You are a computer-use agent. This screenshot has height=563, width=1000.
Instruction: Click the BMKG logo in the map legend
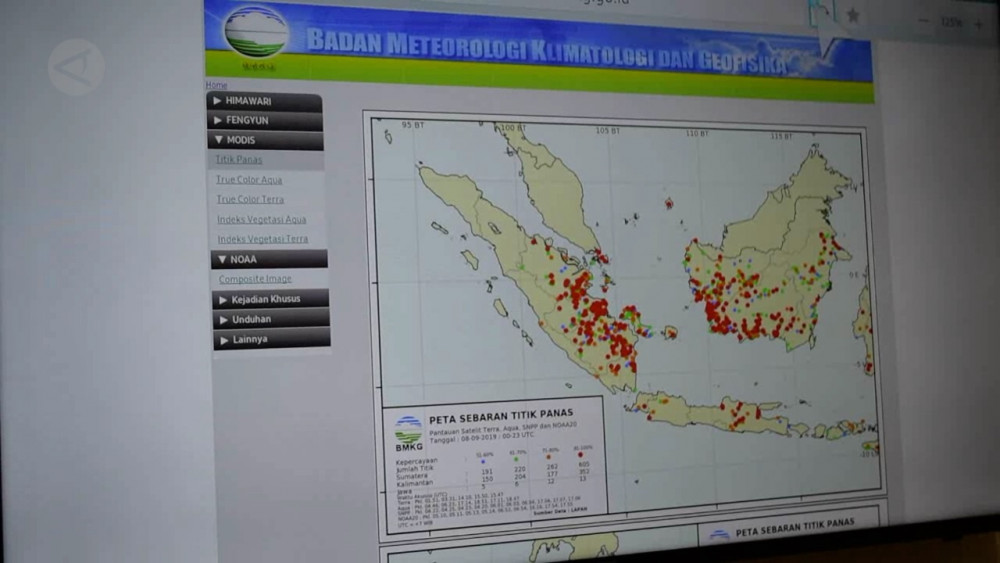point(408,431)
